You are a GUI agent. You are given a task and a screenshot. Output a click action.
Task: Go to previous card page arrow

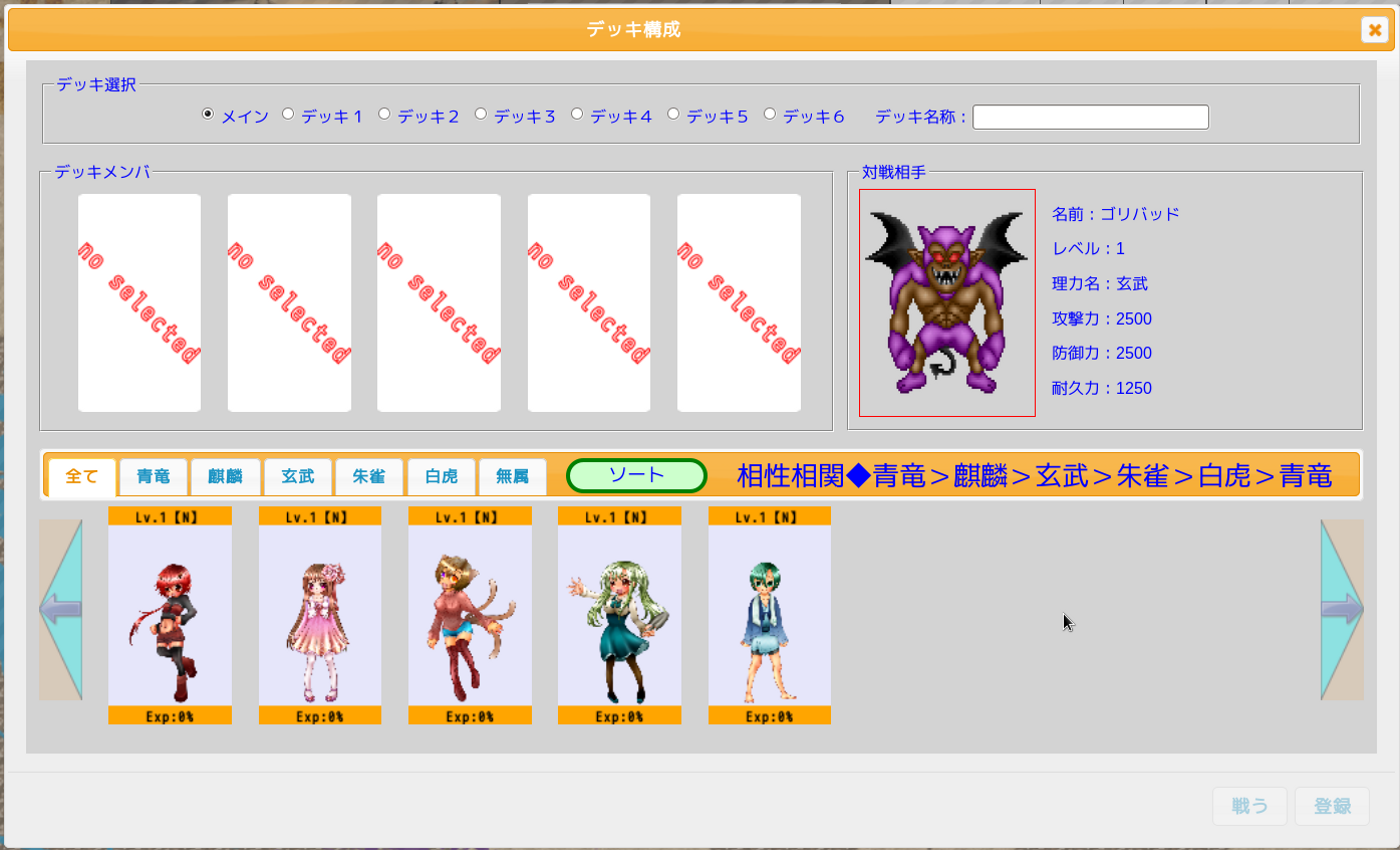pos(60,610)
